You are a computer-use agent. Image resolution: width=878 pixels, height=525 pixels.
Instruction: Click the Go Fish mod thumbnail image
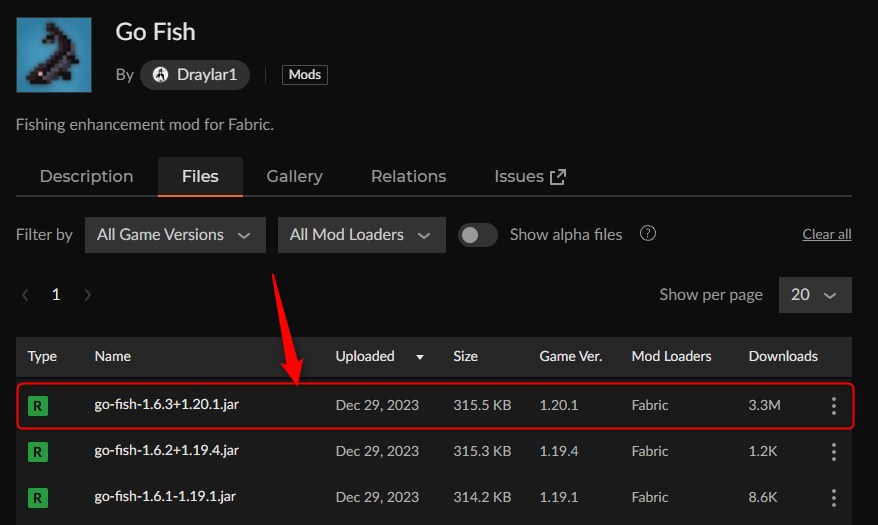54,55
